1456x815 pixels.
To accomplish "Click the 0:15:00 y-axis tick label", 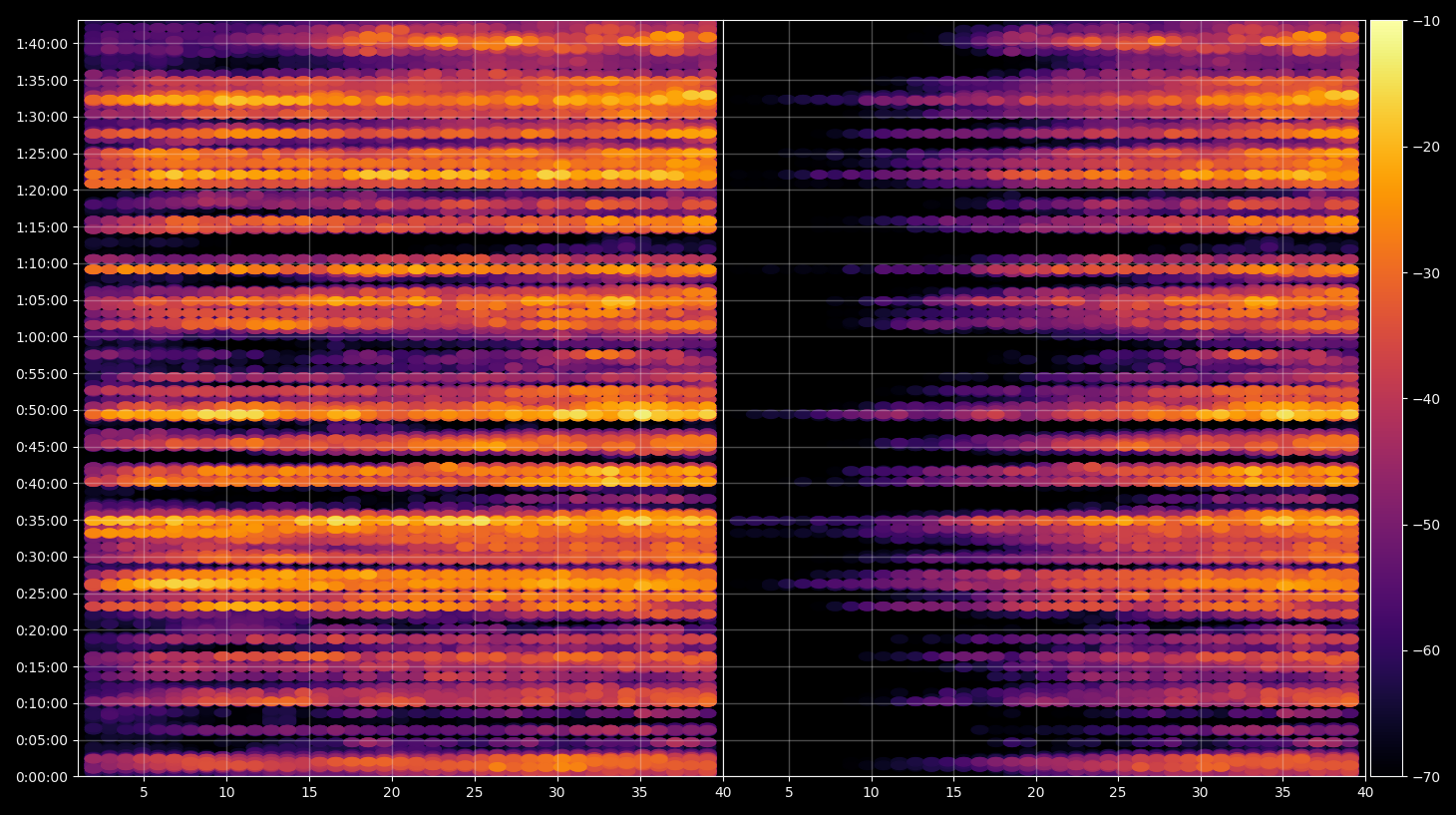I will 42,667.
